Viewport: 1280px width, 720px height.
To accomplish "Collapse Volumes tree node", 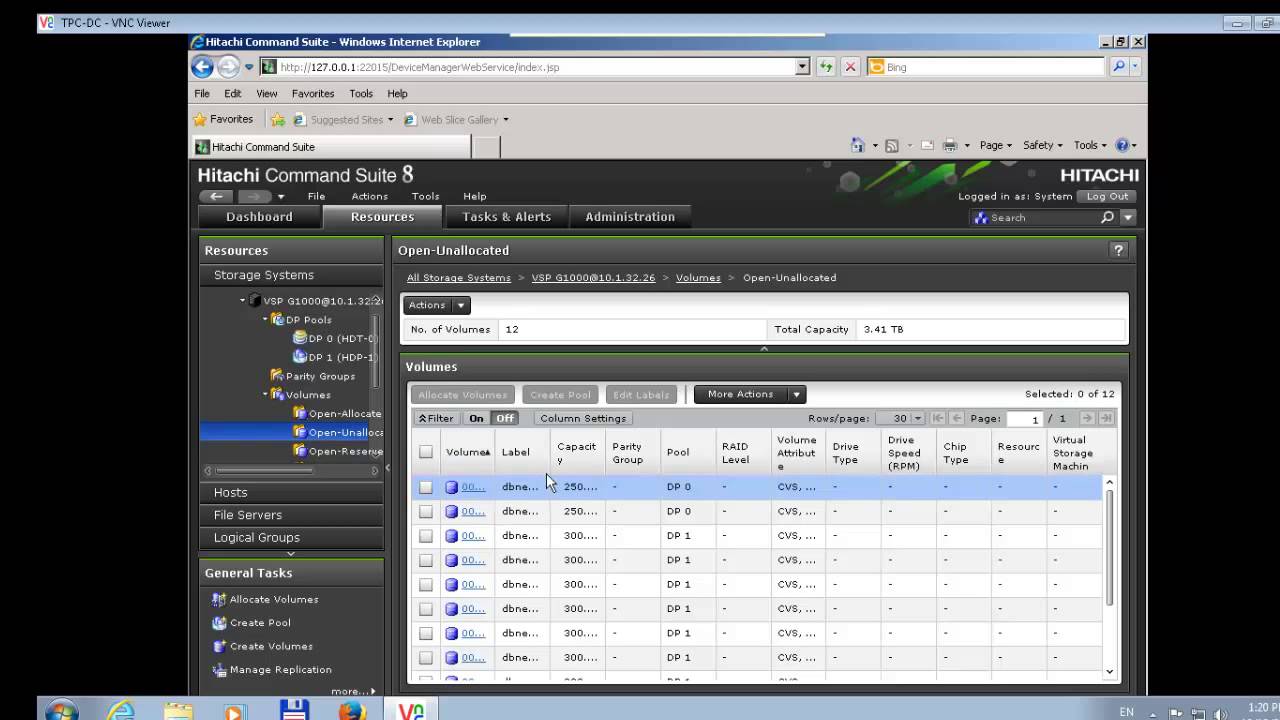I will point(266,394).
